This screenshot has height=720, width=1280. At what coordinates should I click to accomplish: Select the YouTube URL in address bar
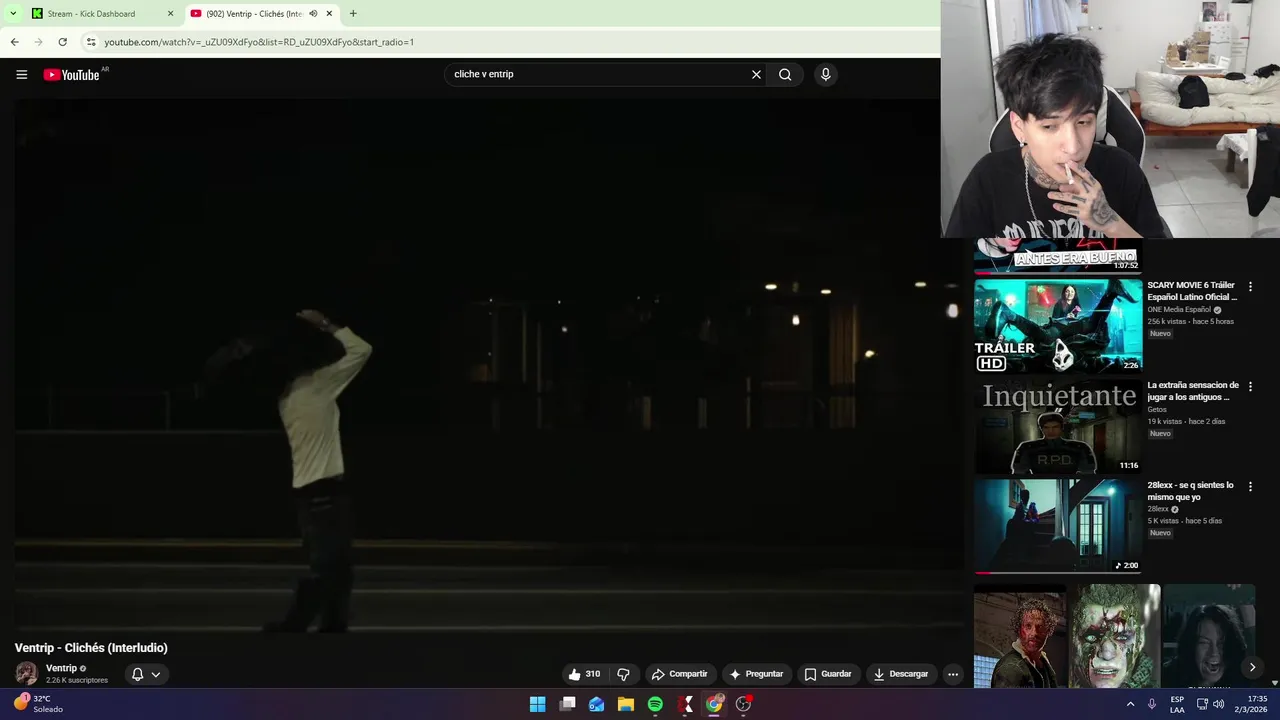click(x=259, y=42)
